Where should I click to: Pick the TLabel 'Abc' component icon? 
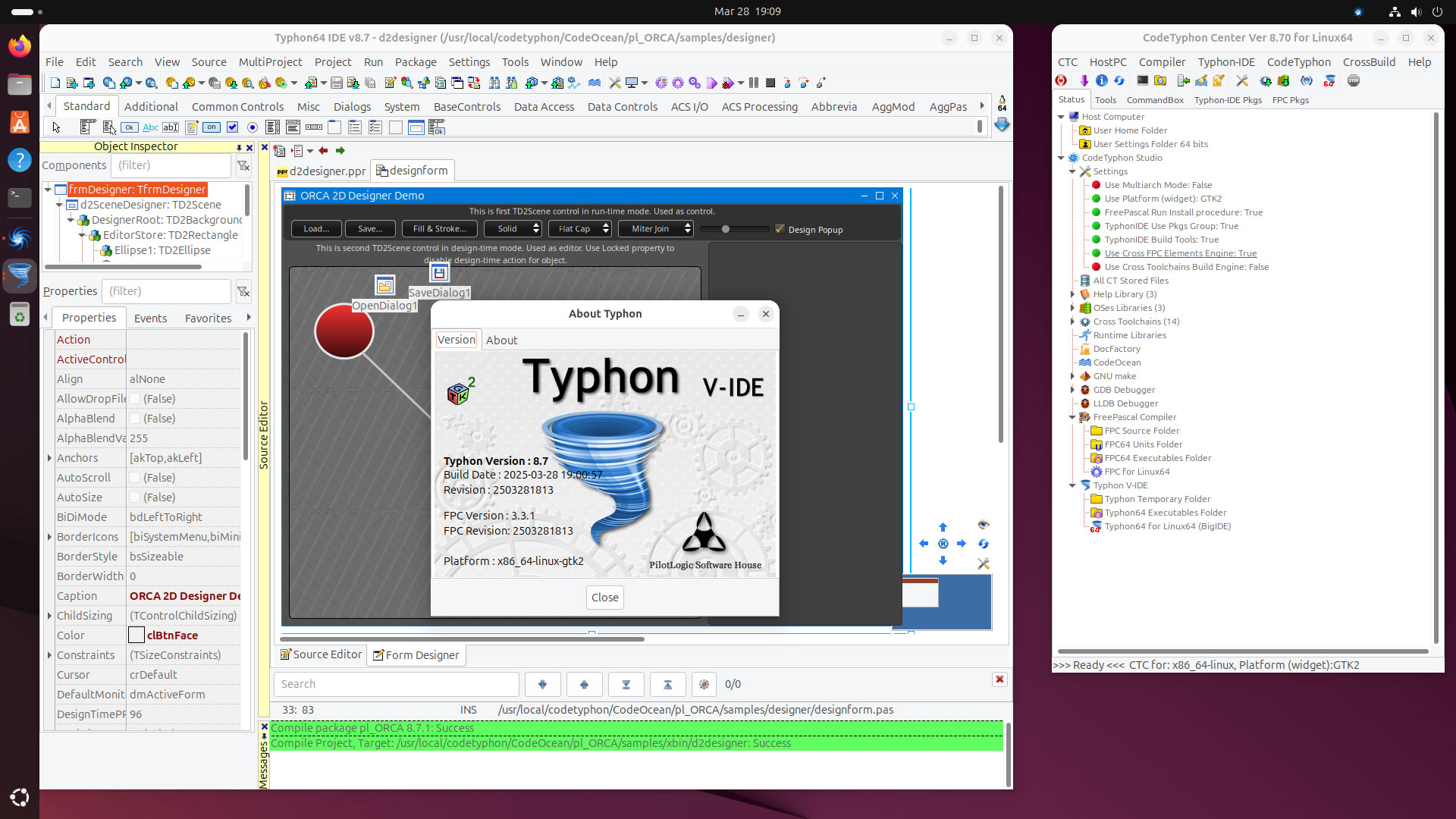(x=150, y=127)
